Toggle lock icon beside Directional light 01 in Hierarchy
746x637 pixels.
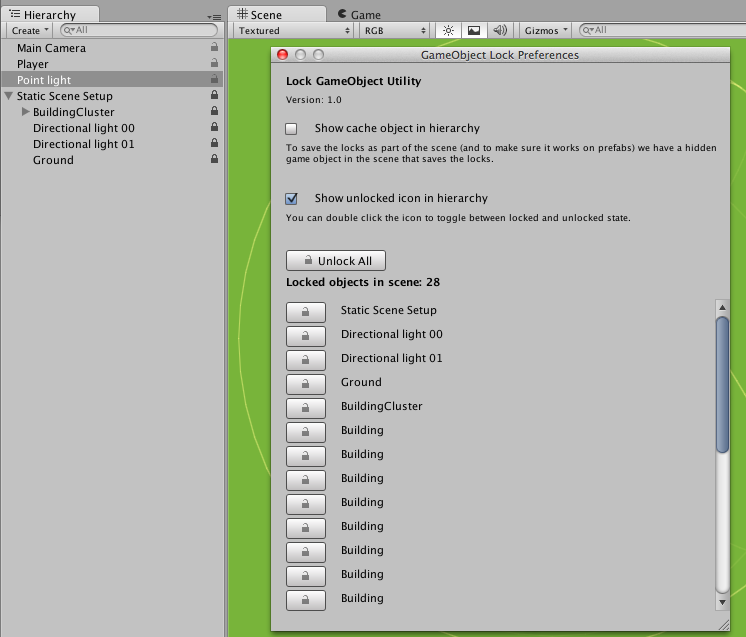215,142
